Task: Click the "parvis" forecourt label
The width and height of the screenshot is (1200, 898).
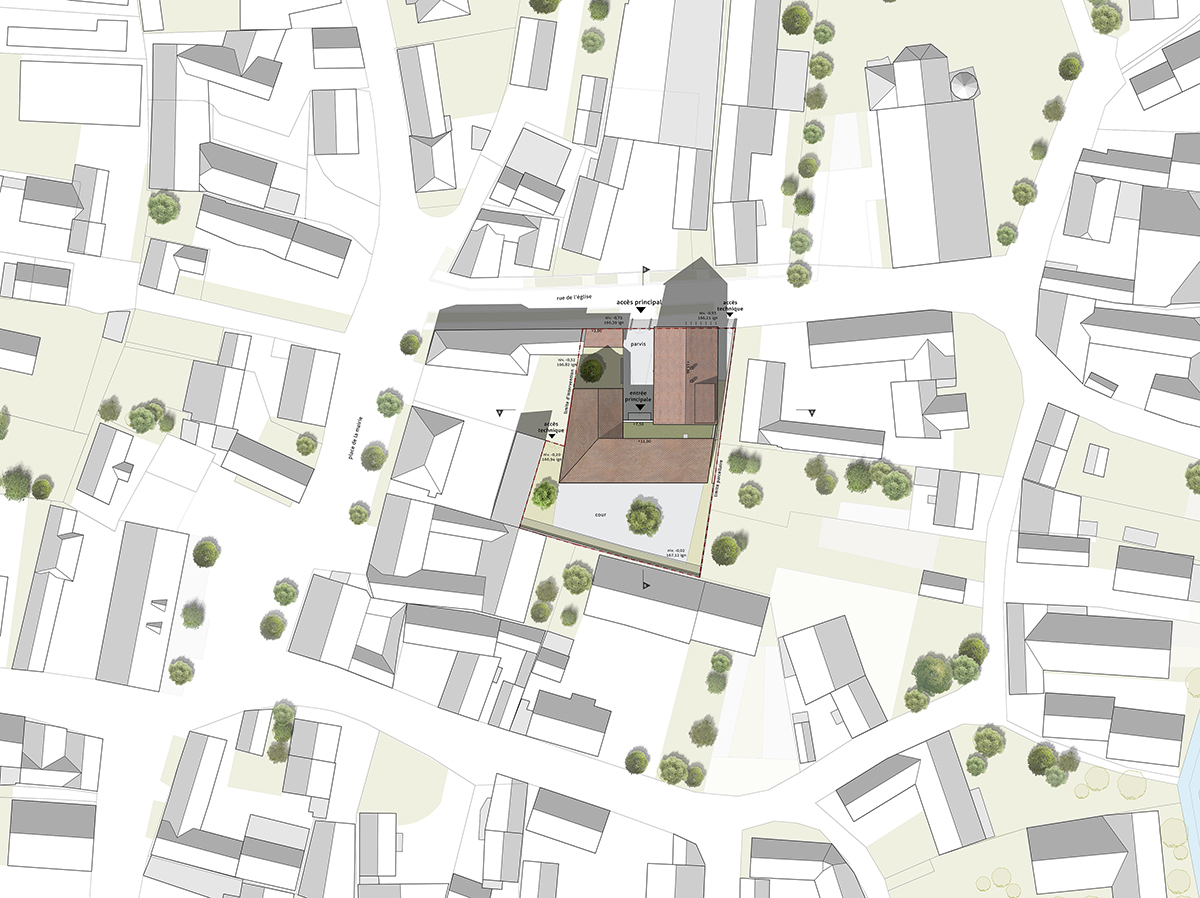Action: click(638, 344)
